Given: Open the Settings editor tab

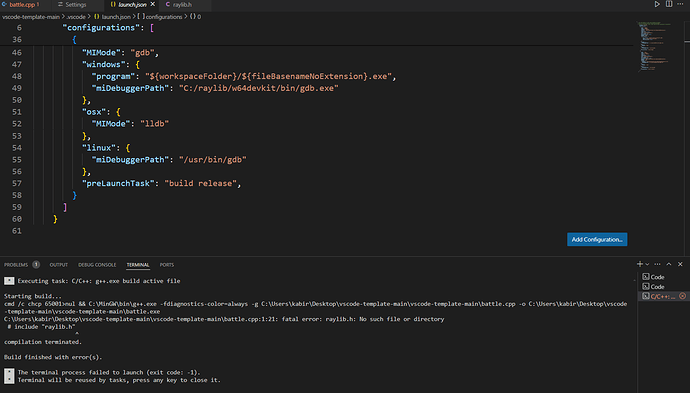Looking at the screenshot, I should coord(76,4).
